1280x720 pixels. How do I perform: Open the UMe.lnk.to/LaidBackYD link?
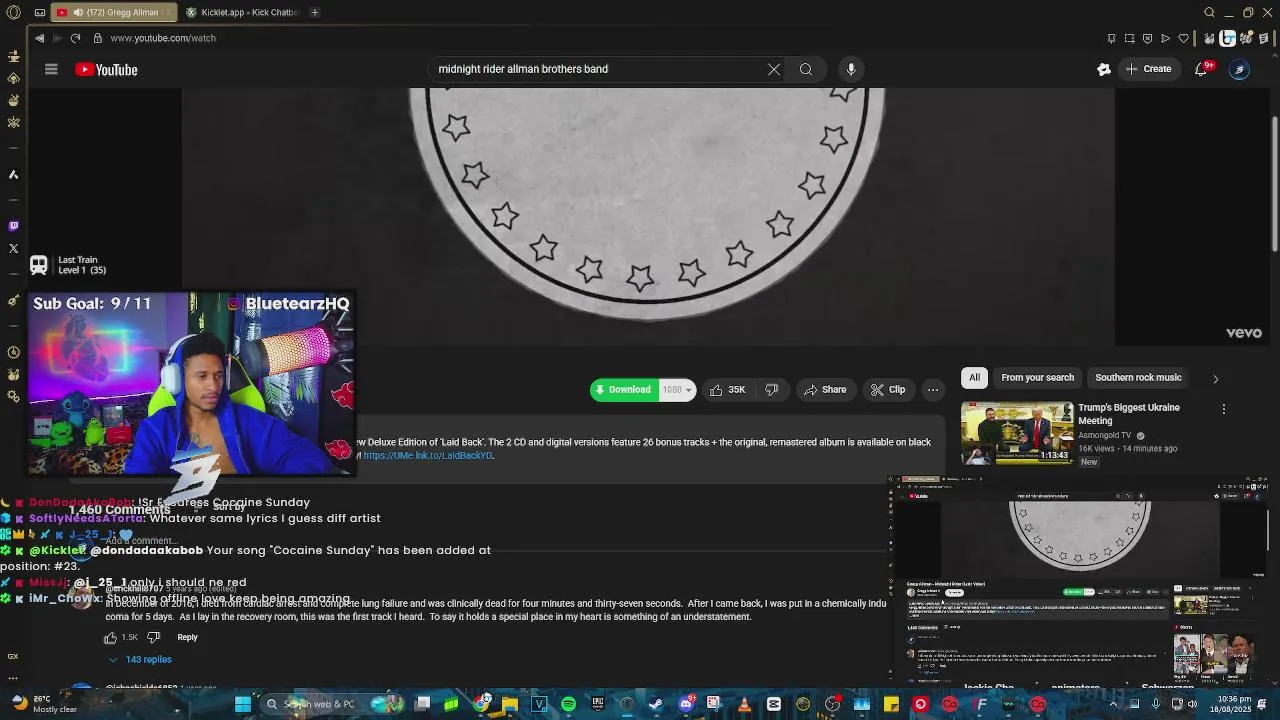(x=428, y=455)
